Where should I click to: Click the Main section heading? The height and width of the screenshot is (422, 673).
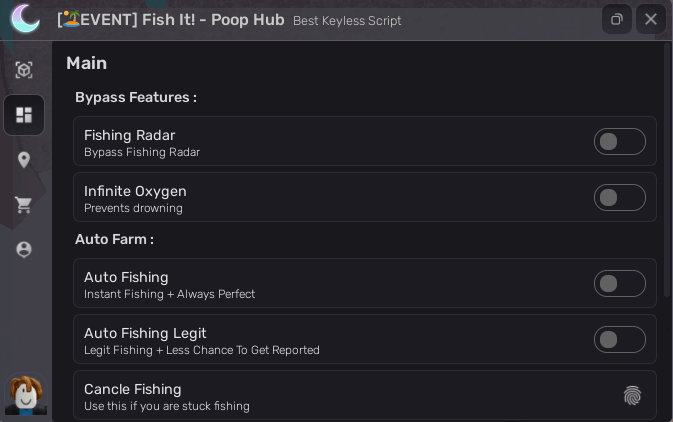(87, 63)
